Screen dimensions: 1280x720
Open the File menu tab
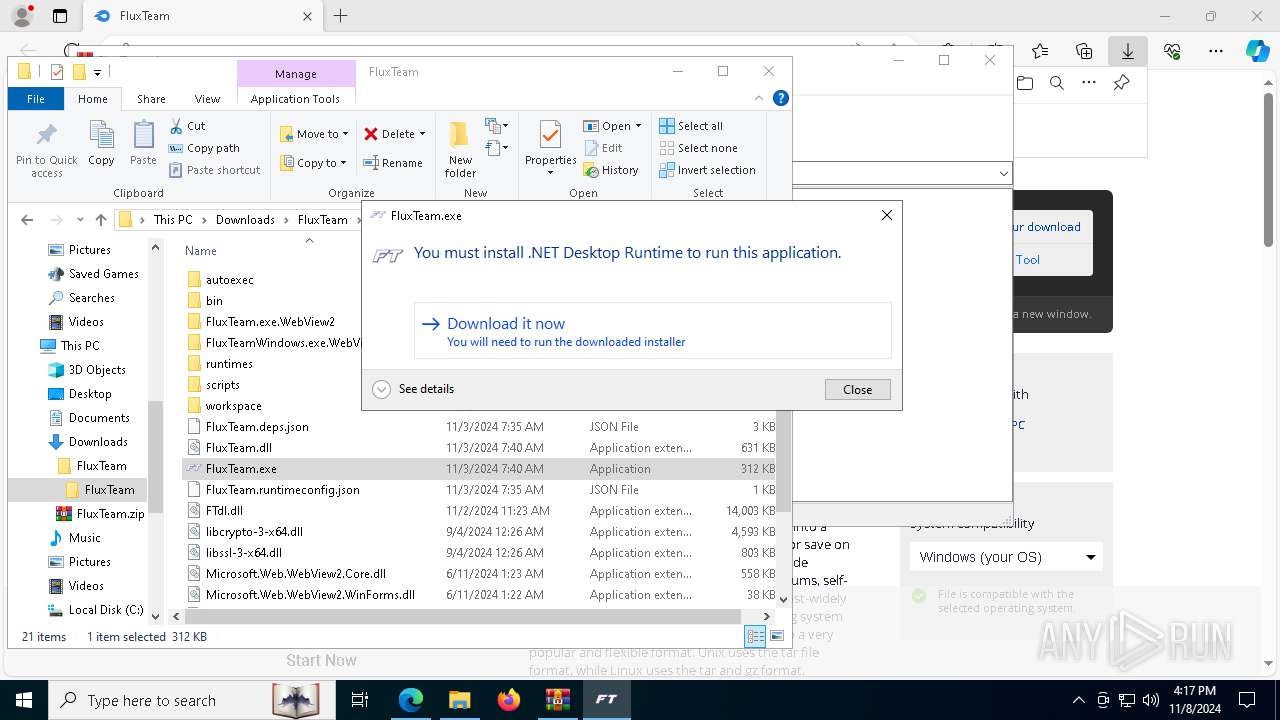[x=36, y=99]
